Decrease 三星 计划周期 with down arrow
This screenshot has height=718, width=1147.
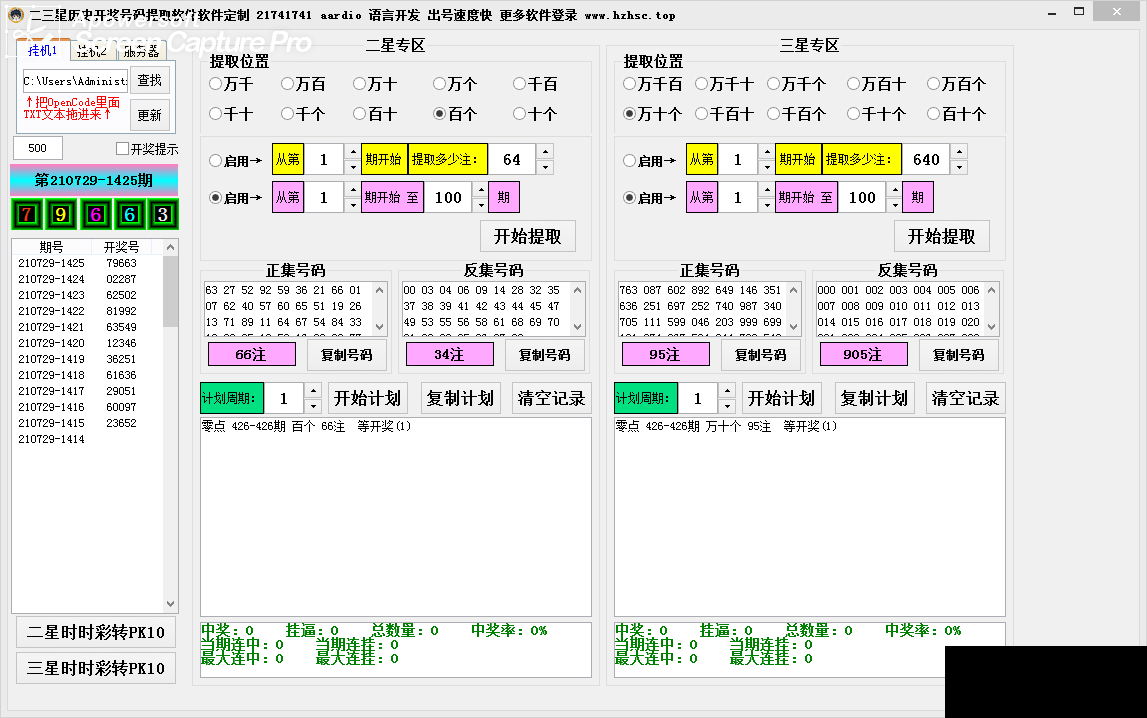coord(727,407)
